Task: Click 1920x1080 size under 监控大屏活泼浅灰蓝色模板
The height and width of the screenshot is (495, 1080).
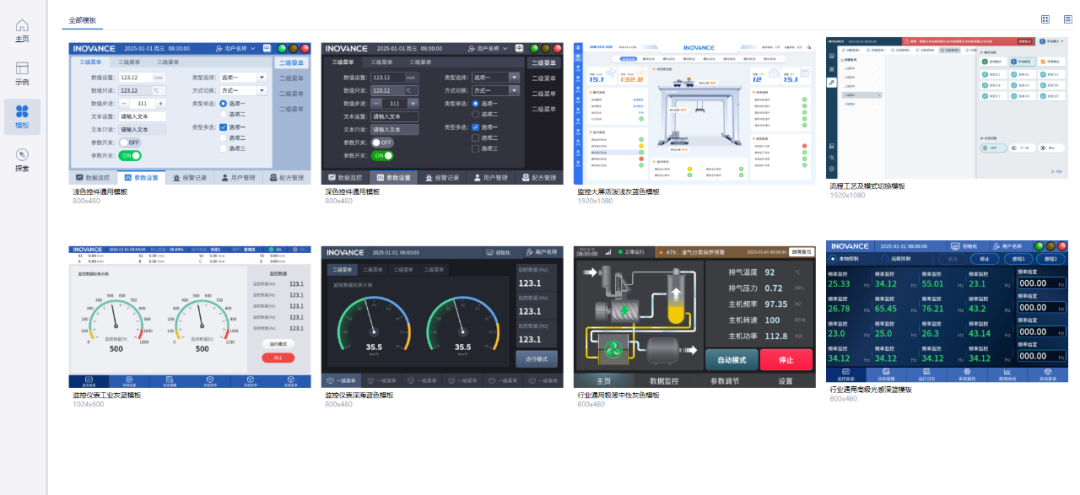Action: pos(593,201)
